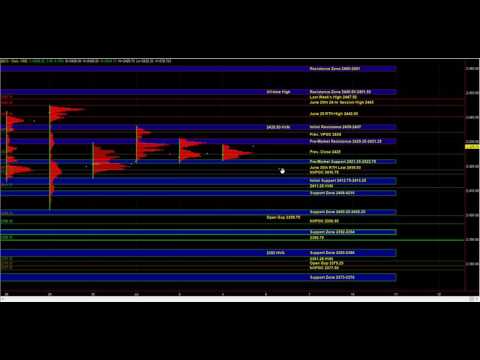Select June 20th 24-hr Session High label

pyautogui.click(x=341, y=102)
